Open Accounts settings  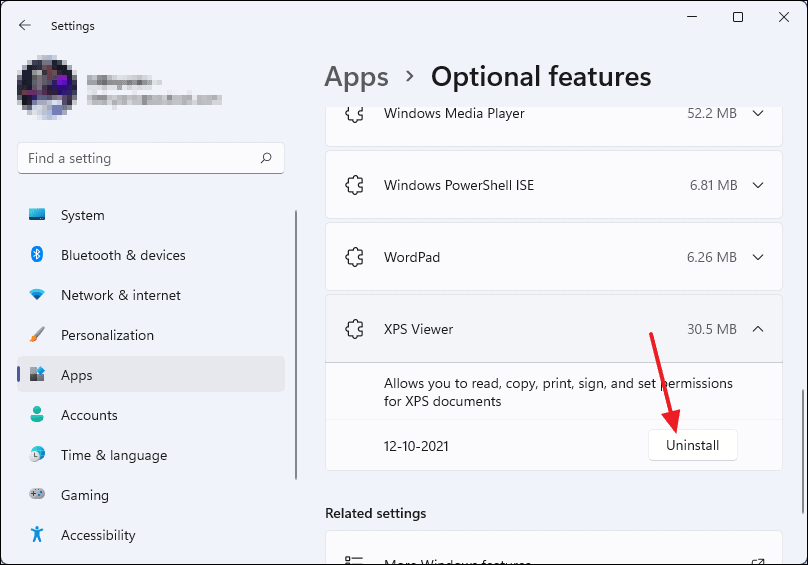[x=150, y=415]
